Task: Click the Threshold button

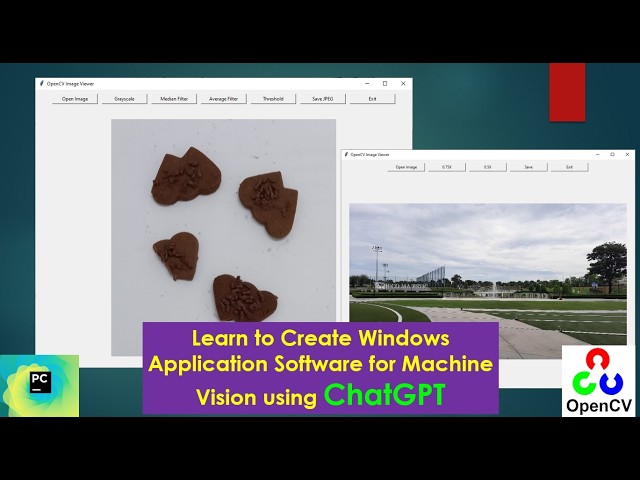Action: [273, 99]
